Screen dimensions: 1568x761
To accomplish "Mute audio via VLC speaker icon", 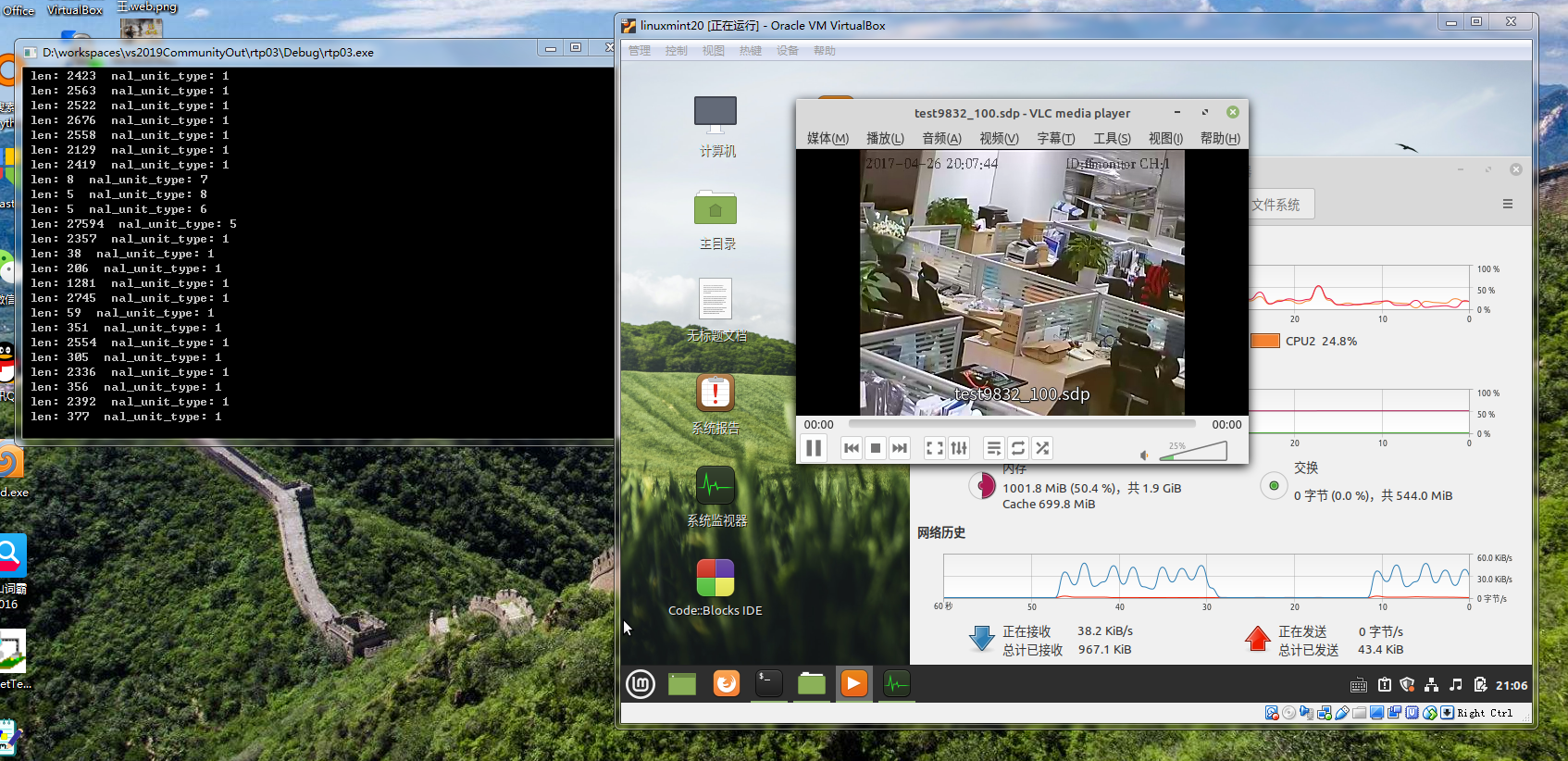I will pyautogui.click(x=1144, y=455).
